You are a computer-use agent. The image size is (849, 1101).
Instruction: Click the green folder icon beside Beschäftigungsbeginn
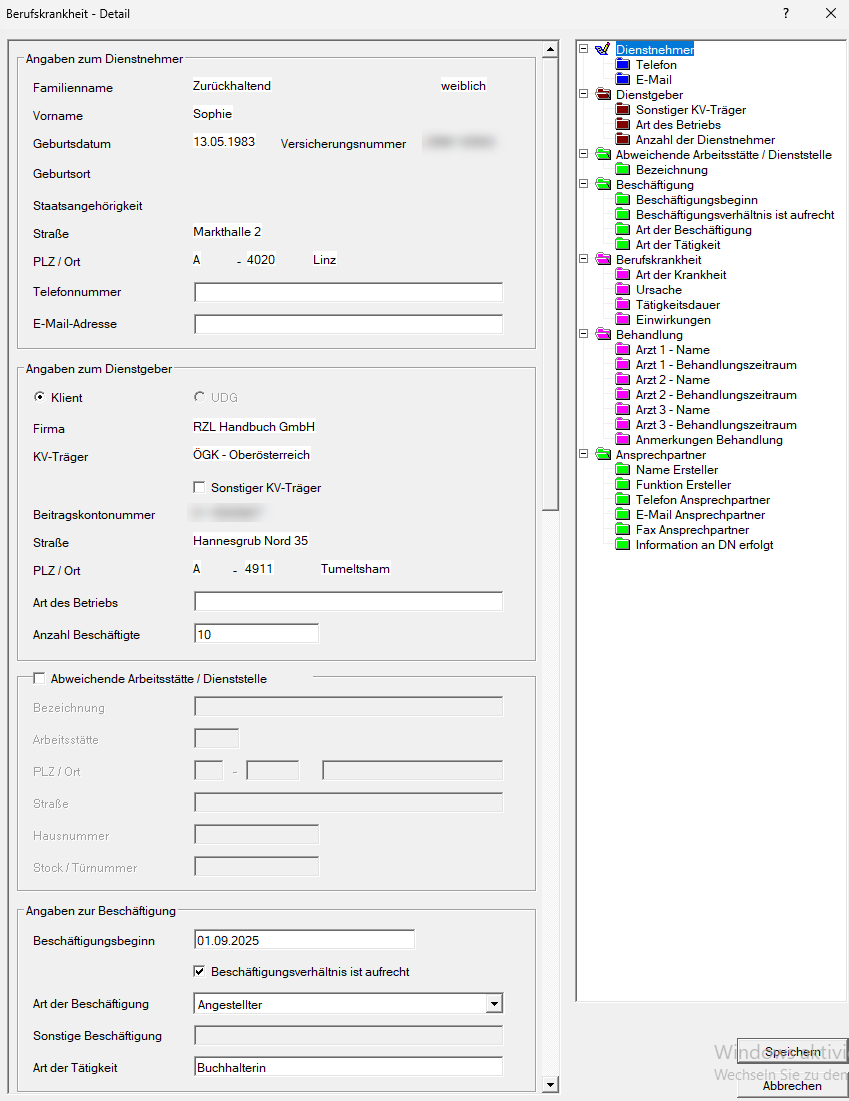tap(623, 200)
